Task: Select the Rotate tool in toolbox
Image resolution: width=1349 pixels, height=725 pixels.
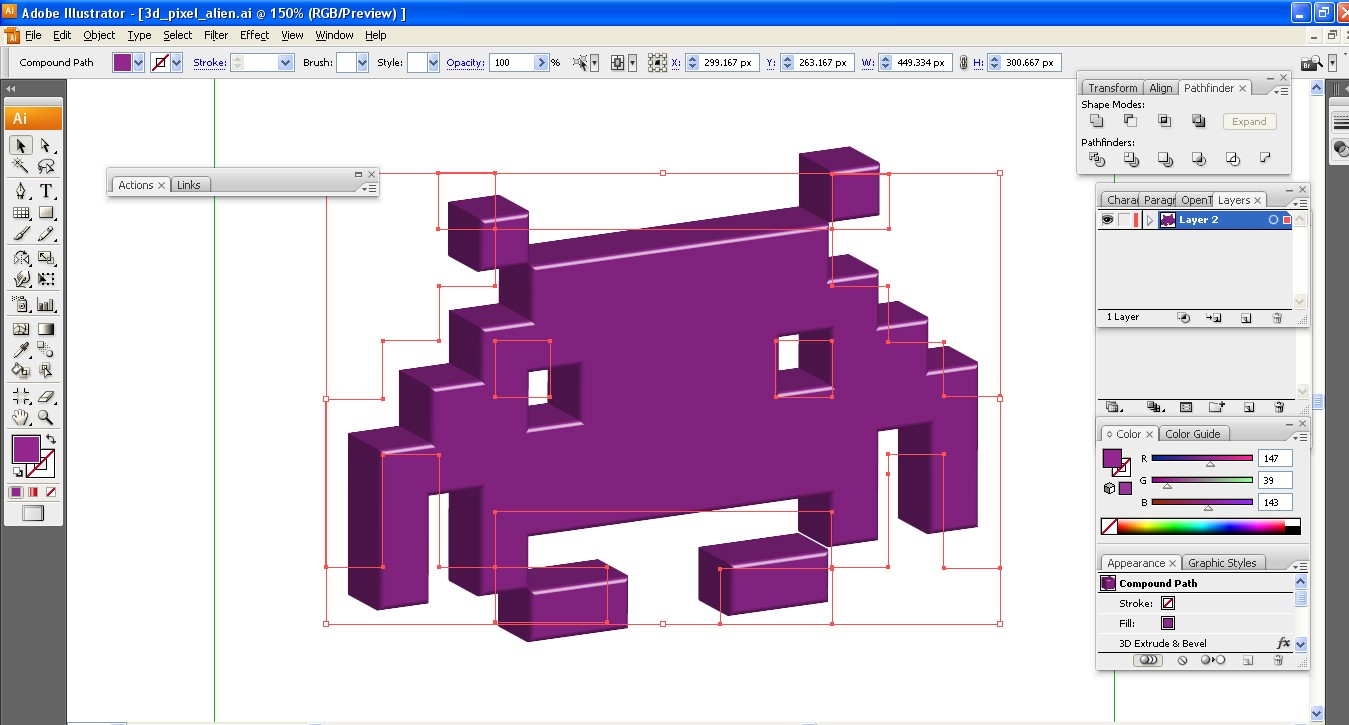Action: (x=21, y=258)
